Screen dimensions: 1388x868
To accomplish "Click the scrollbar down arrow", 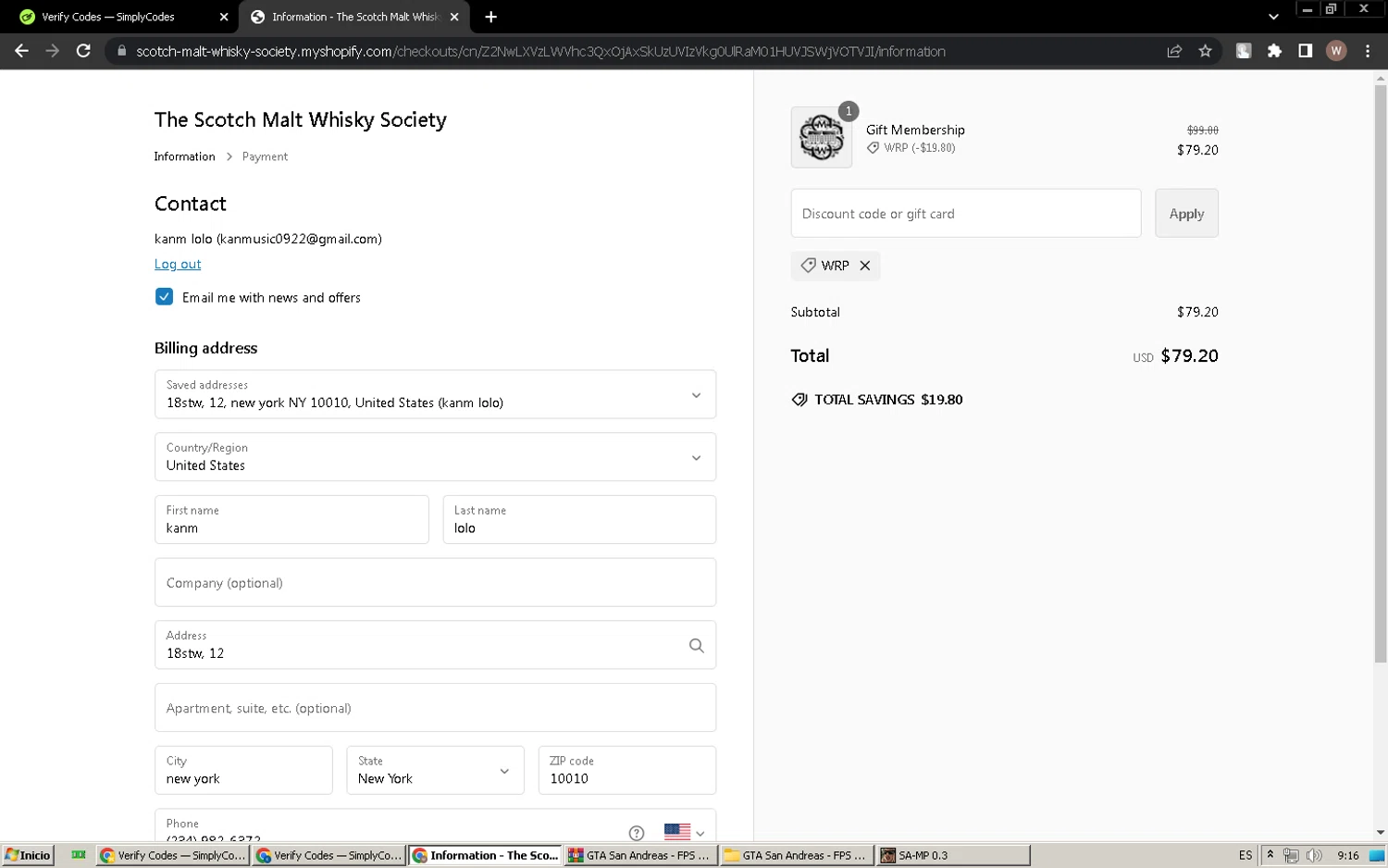I will click(x=1380, y=832).
